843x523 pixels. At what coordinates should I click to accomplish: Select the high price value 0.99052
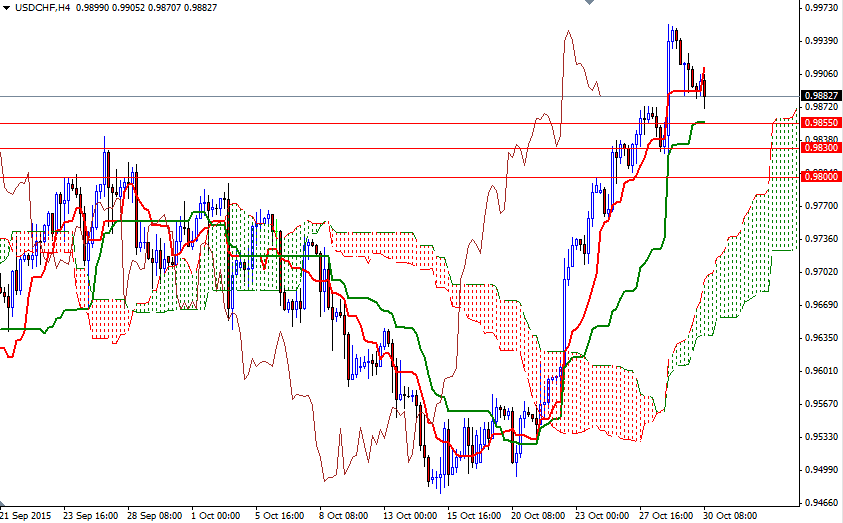point(128,8)
